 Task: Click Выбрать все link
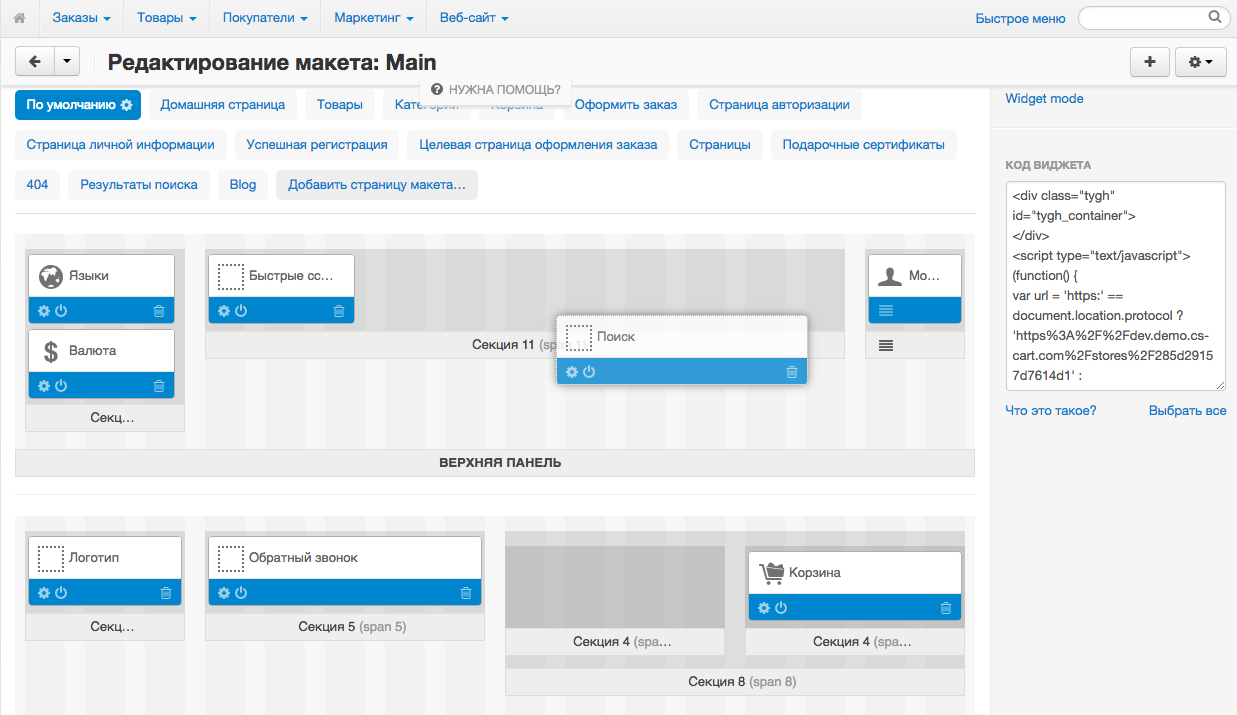(1187, 411)
